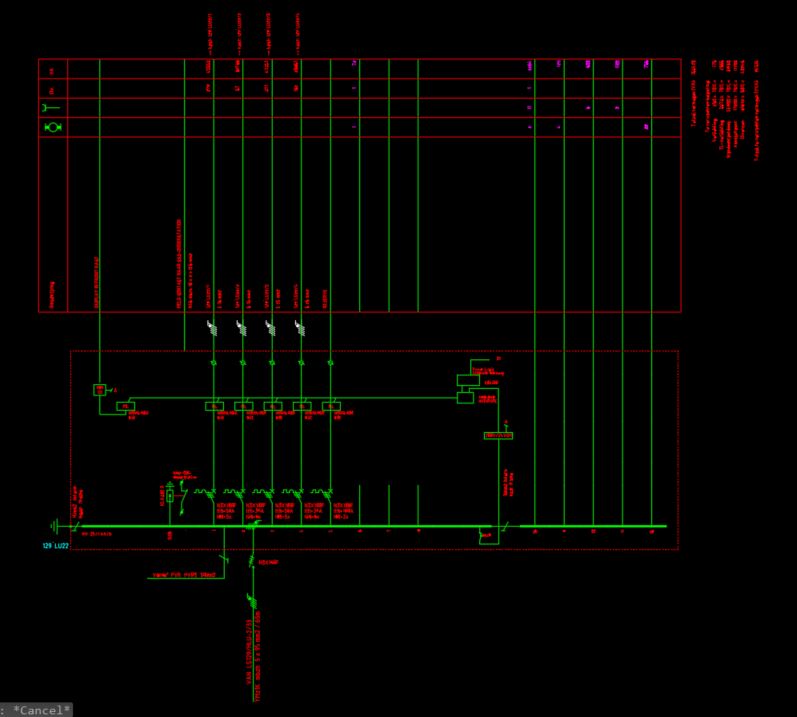Select the red-labeled transformer box on right vertical line

(x=498, y=435)
